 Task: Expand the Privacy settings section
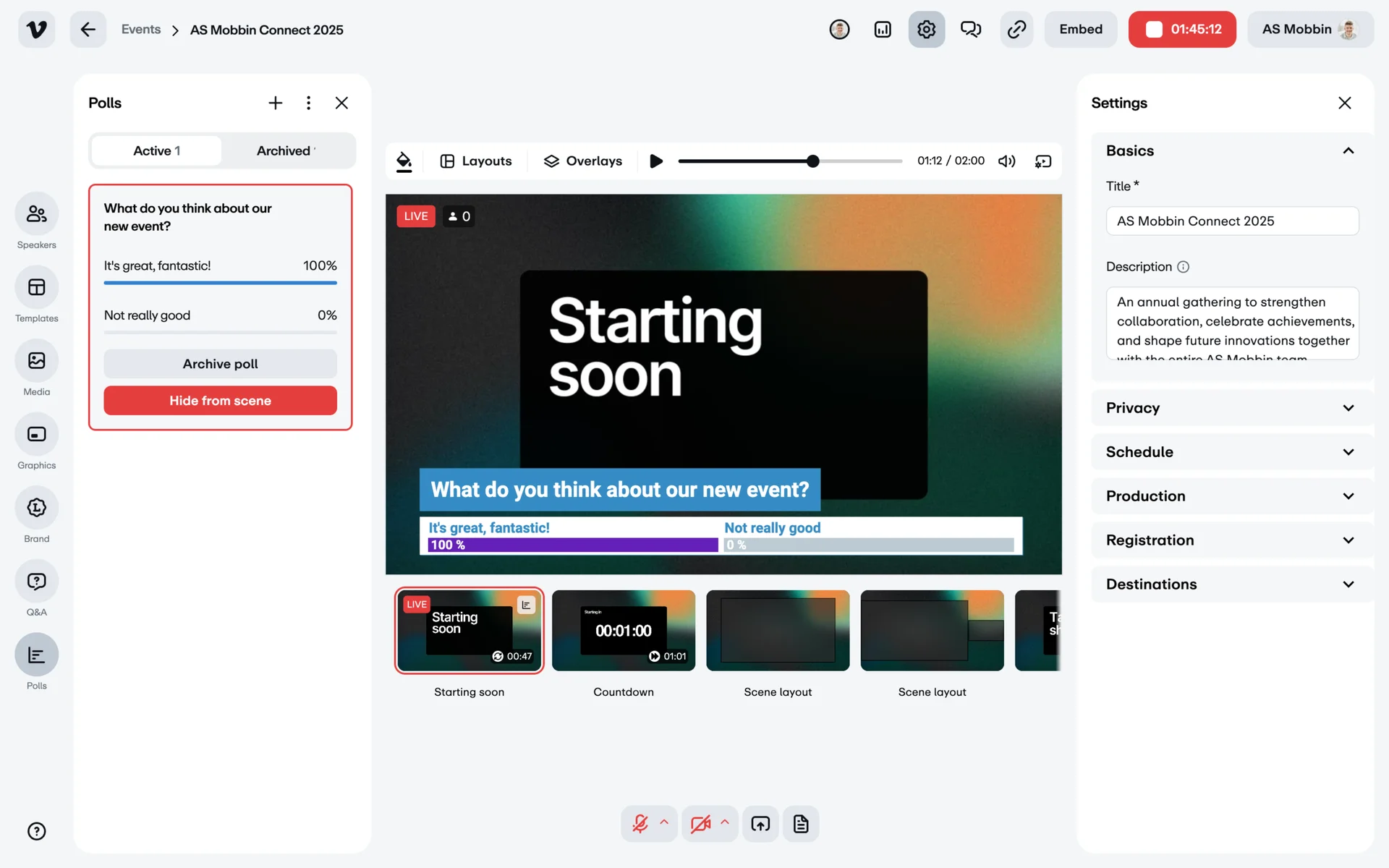(x=1231, y=408)
